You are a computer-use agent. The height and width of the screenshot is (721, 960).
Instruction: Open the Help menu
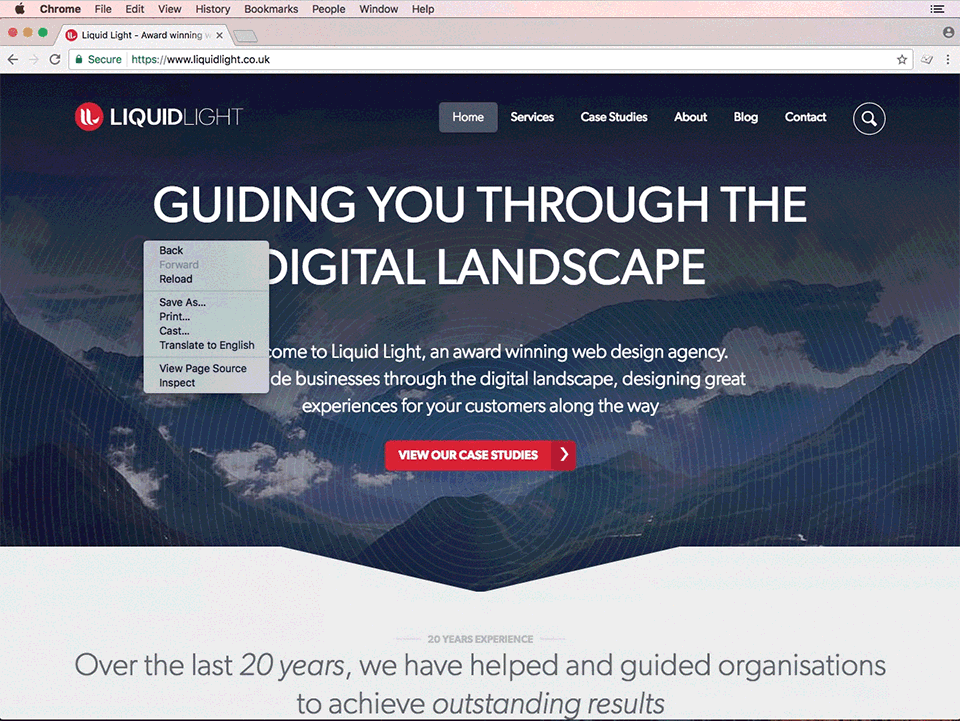[x=422, y=9]
